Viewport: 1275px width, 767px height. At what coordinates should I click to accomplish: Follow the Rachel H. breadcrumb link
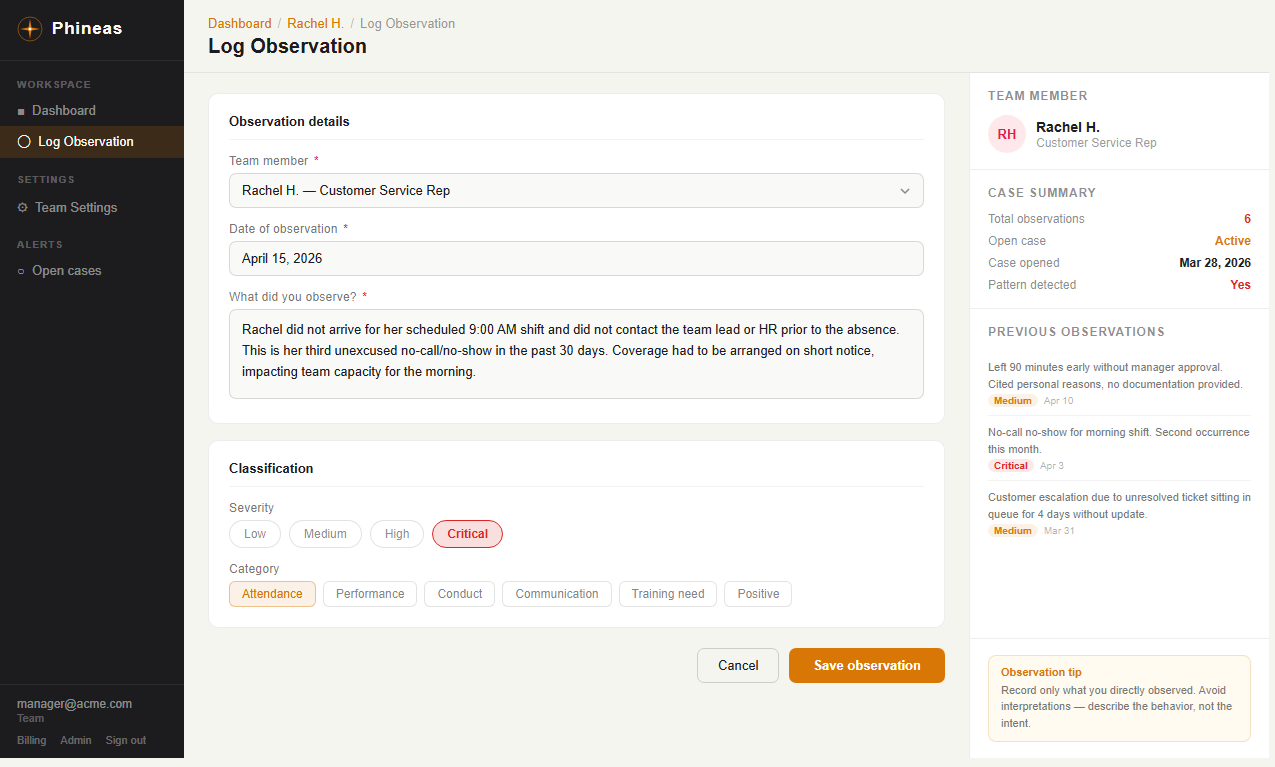[315, 23]
